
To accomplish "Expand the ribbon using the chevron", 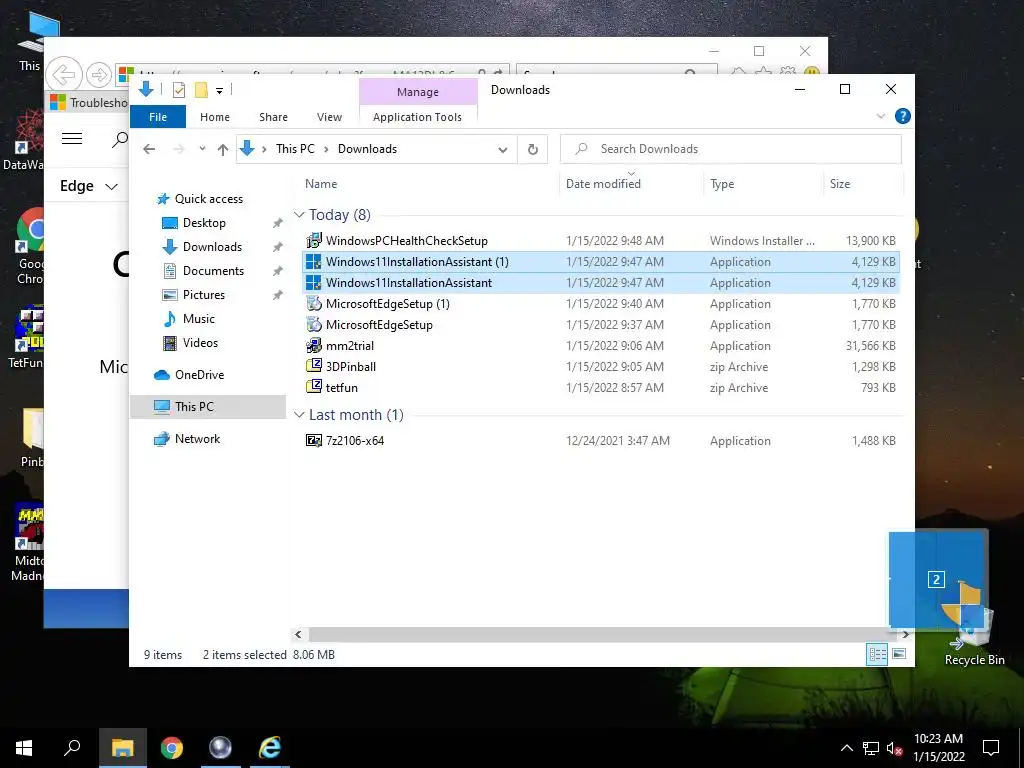I will coord(880,116).
